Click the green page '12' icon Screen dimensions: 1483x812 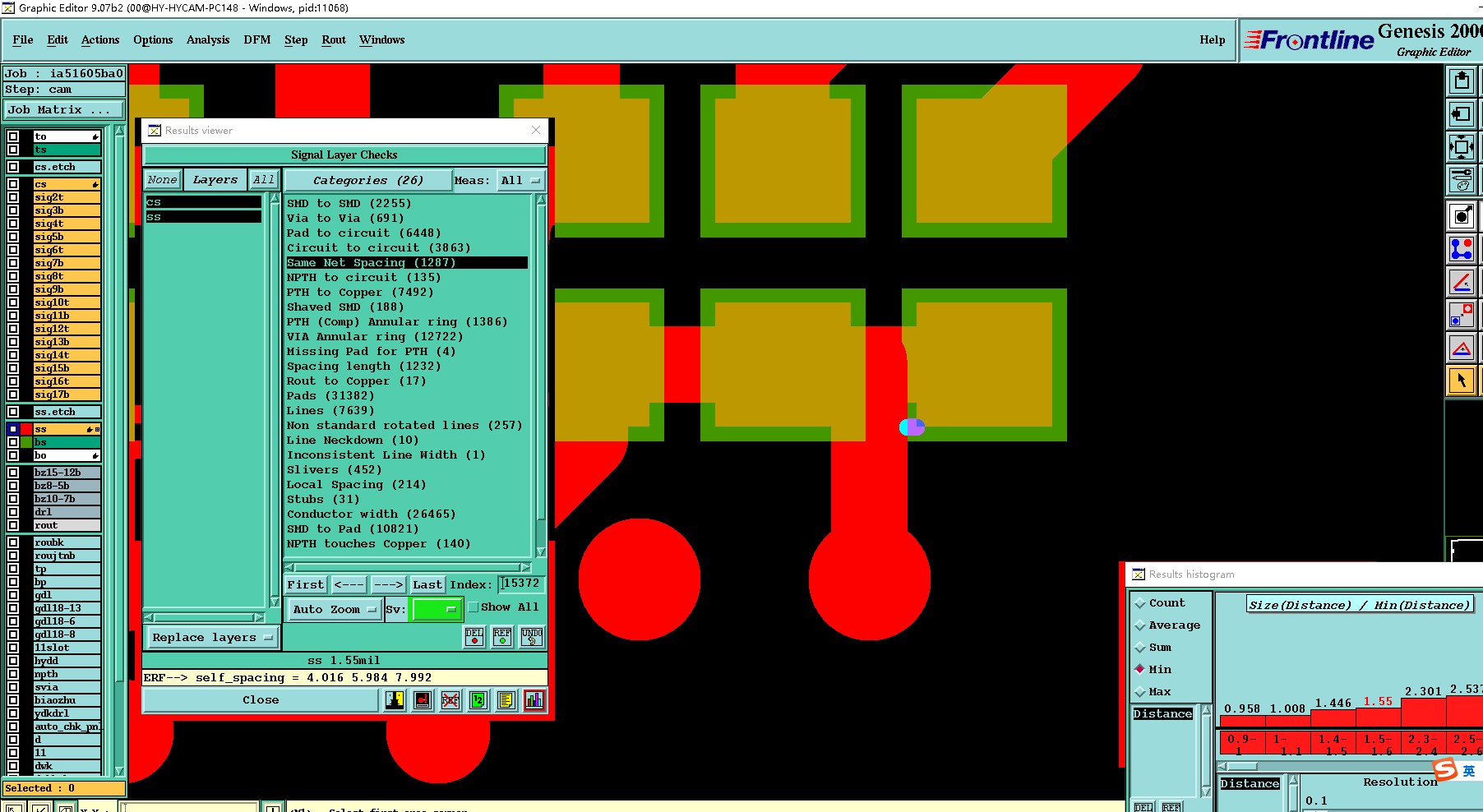pos(478,700)
